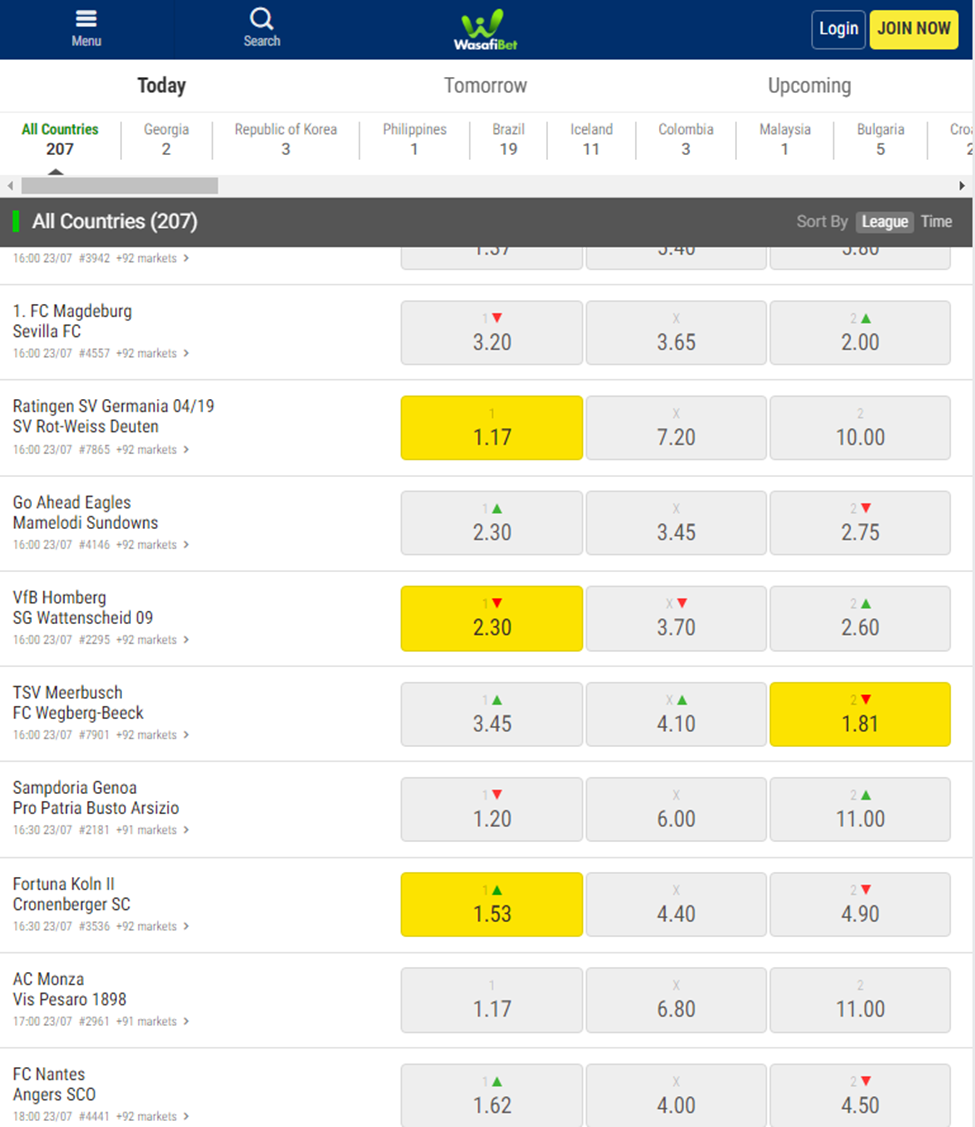Viewport: 975px width, 1127px height.
Task: Select away win 4.50 for Angers SCO
Action: click(860, 1095)
